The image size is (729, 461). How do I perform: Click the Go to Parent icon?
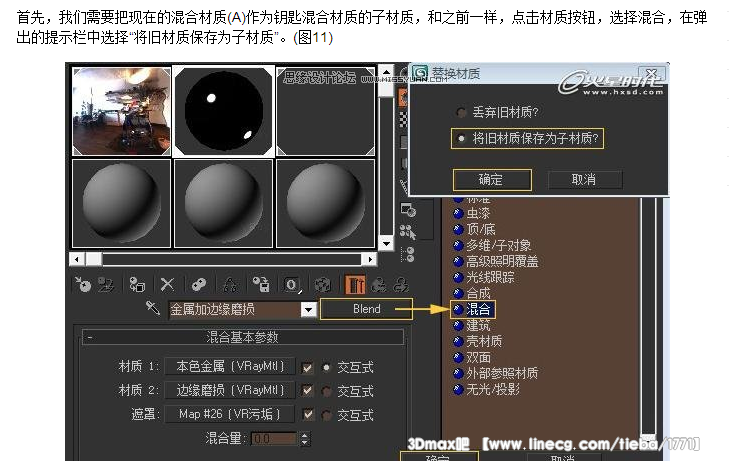[x=378, y=284]
